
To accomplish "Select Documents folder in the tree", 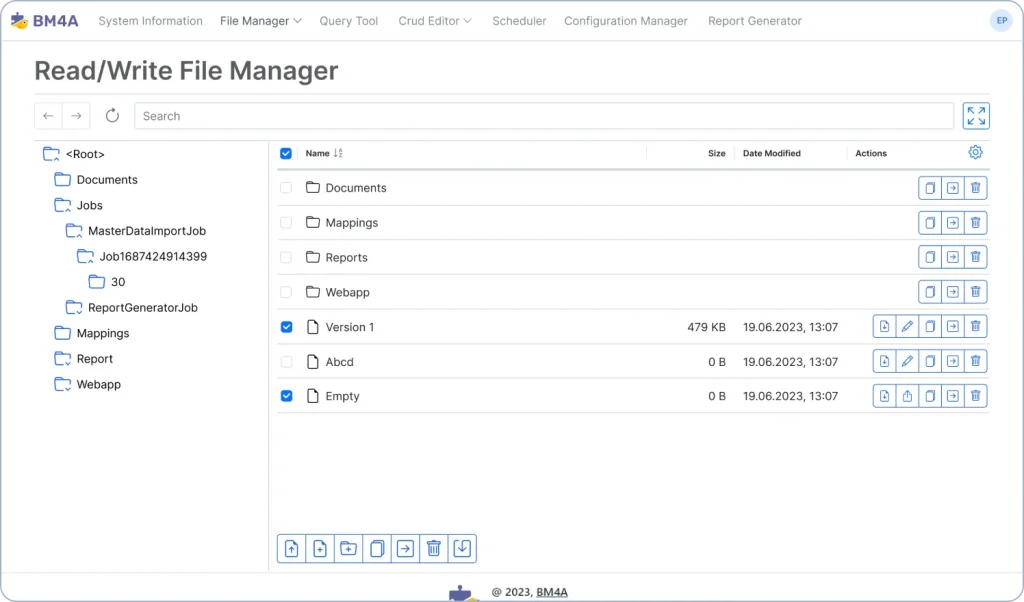I will (x=96, y=180).
